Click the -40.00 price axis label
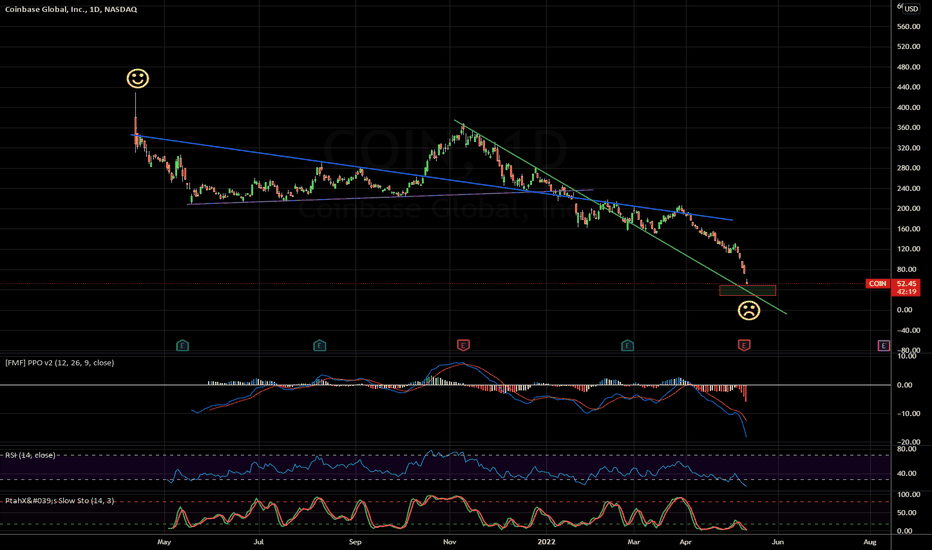 coord(908,330)
